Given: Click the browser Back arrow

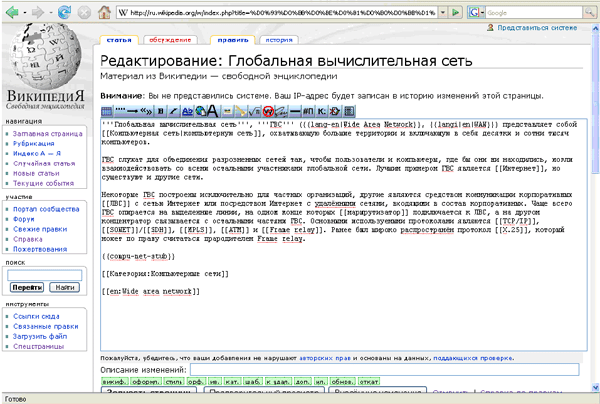Looking at the screenshot, I should [12, 13].
